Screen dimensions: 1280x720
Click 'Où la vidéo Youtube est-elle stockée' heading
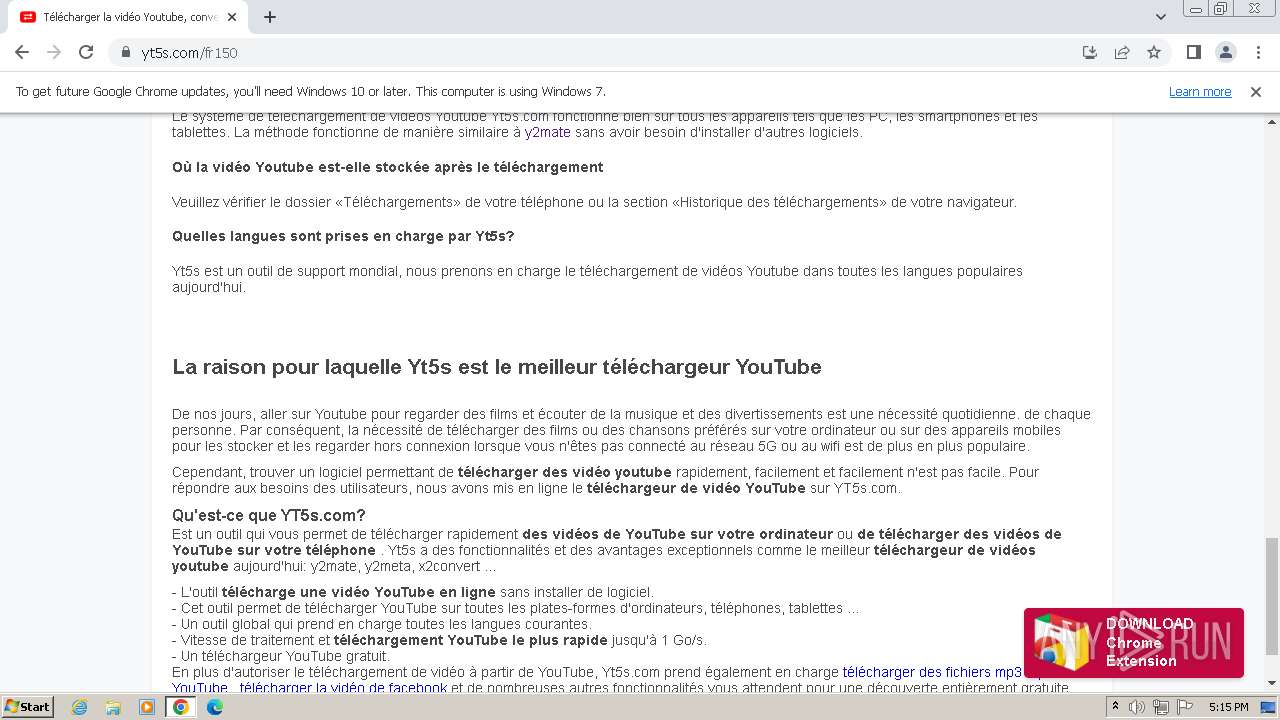tap(388, 167)
